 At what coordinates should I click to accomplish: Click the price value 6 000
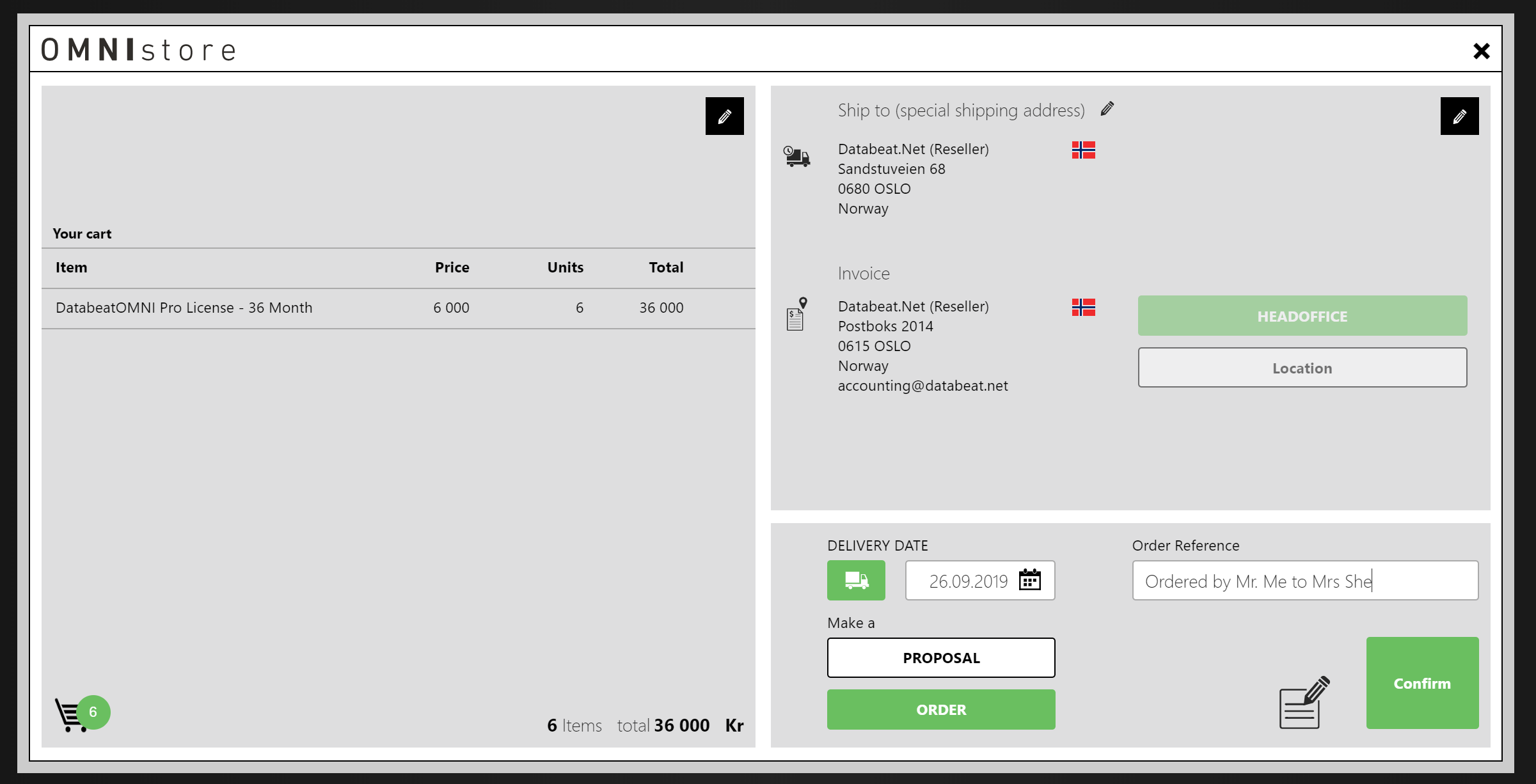click(x=451, y=308)
